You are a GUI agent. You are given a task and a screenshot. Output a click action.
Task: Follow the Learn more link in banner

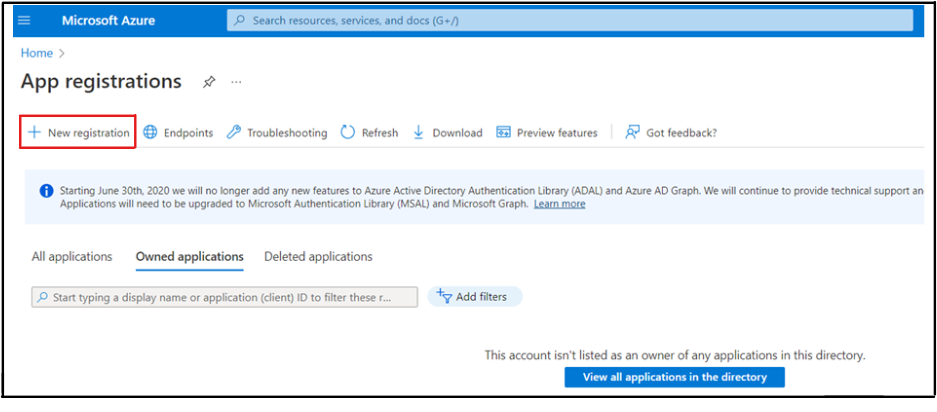coord(559,204)
